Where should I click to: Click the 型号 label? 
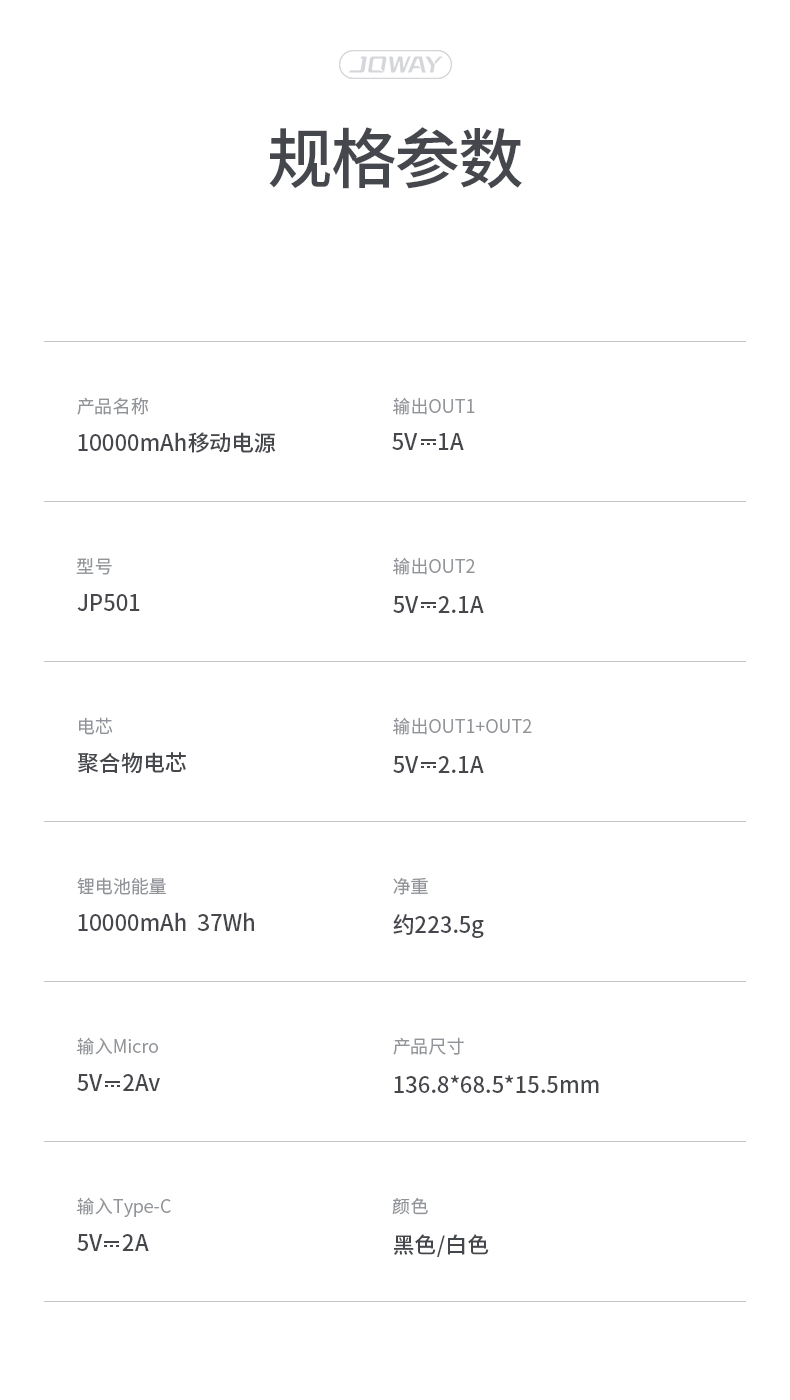coord(94,566)
